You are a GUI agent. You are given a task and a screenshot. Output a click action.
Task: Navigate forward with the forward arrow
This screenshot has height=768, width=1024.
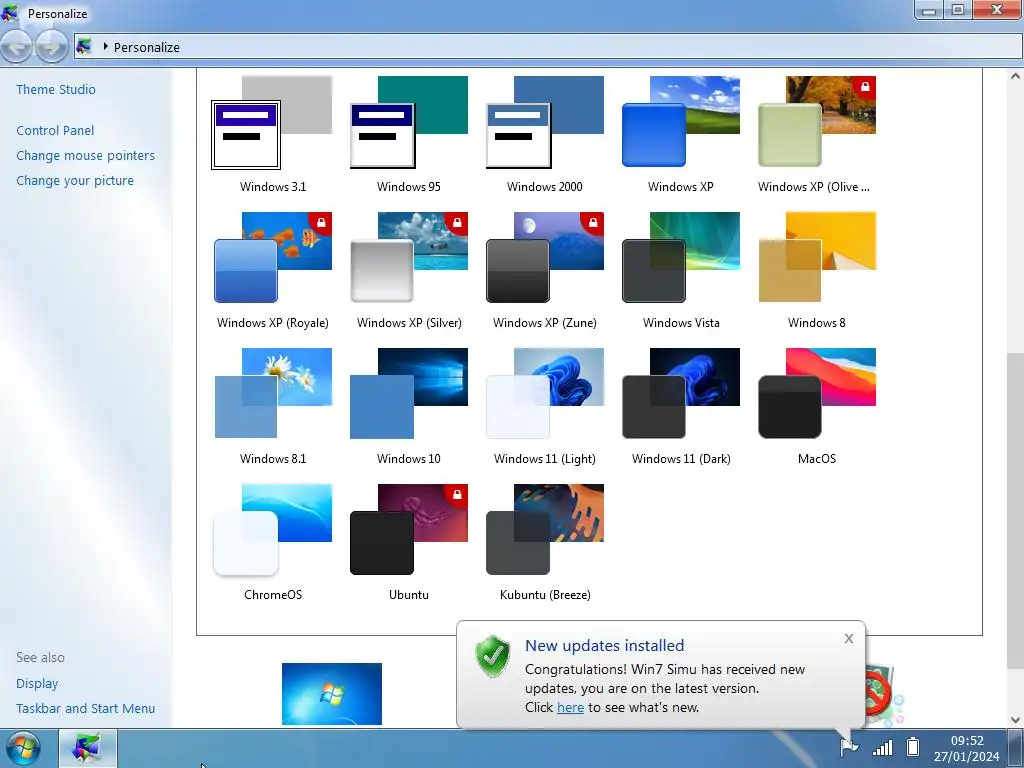coord(52,46)
